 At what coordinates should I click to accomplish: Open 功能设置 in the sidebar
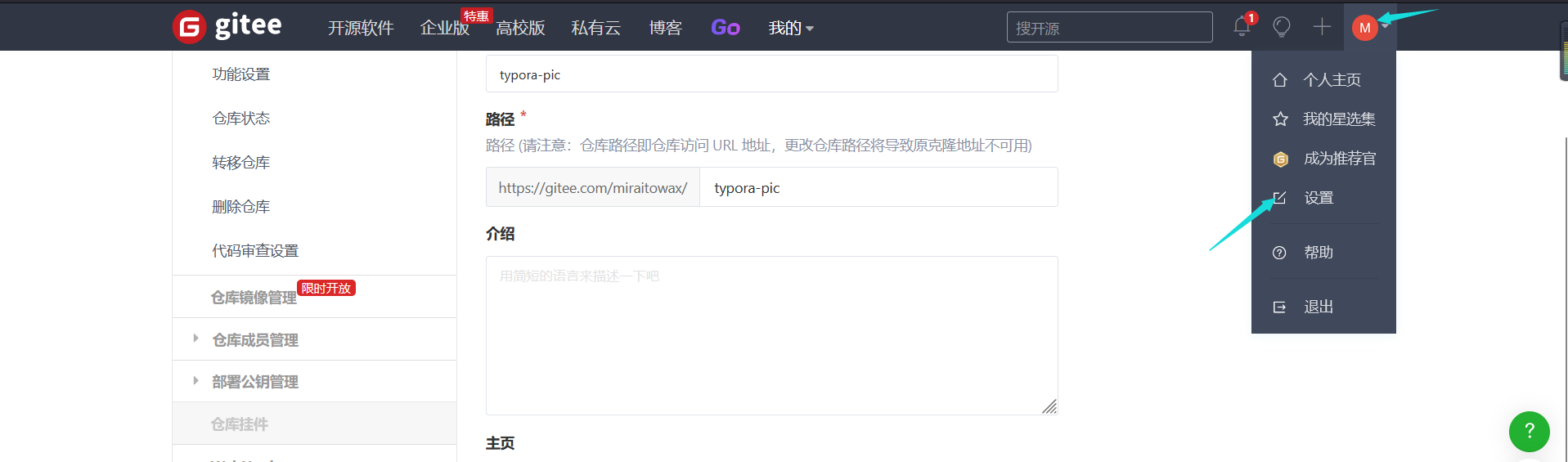[x=241, y=74]
